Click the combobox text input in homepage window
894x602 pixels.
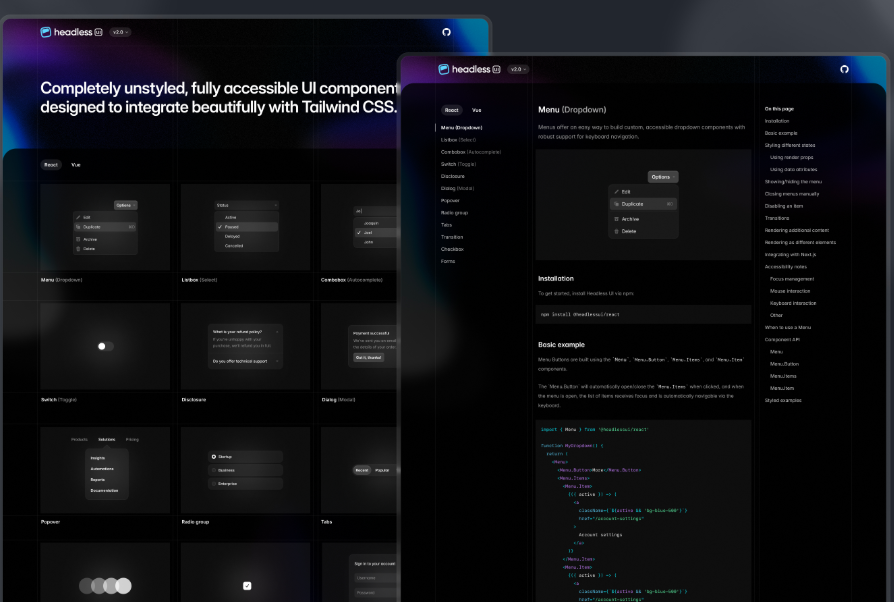click(x=375, y=211)
